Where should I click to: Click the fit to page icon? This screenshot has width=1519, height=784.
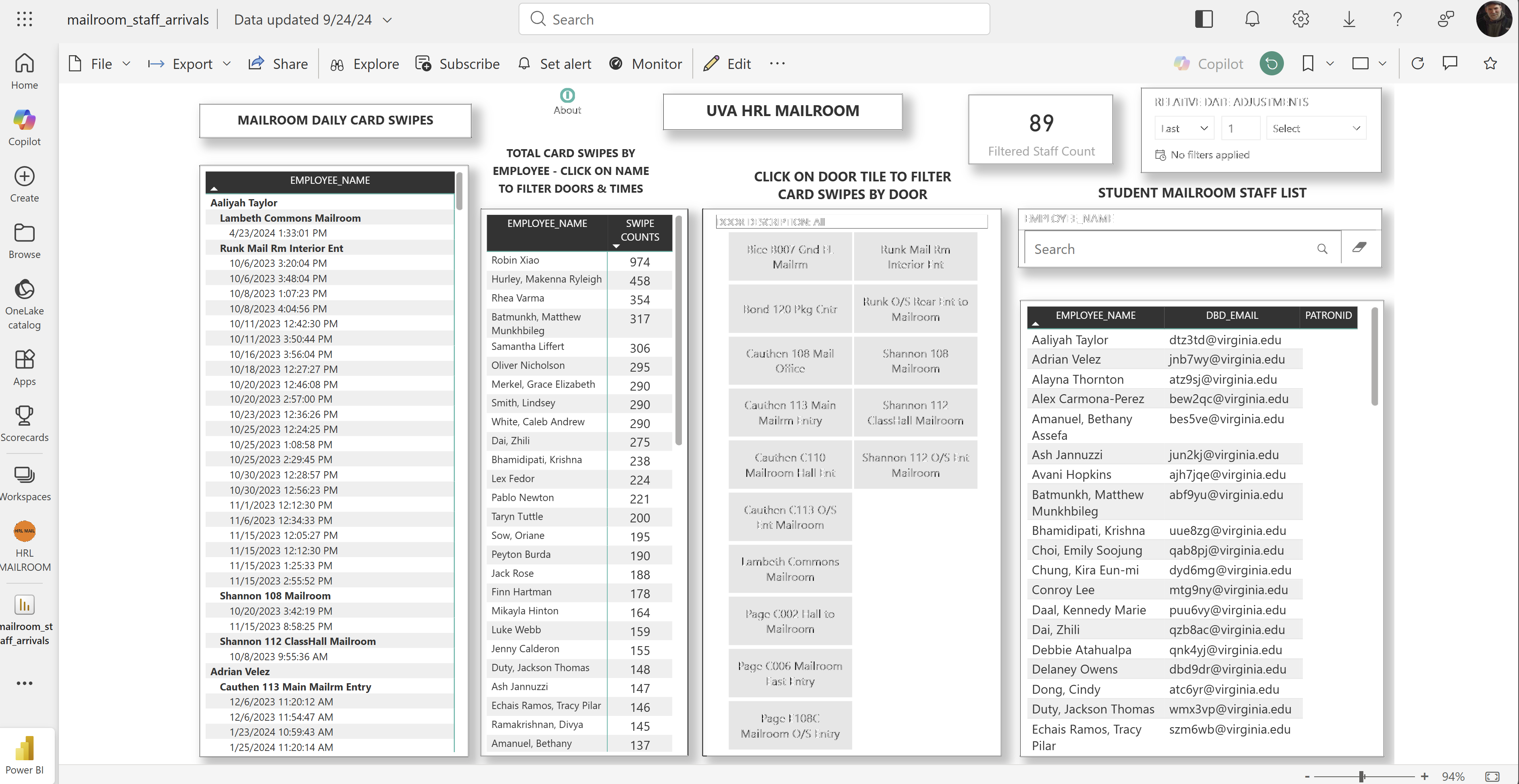[x=1492, y=776]
